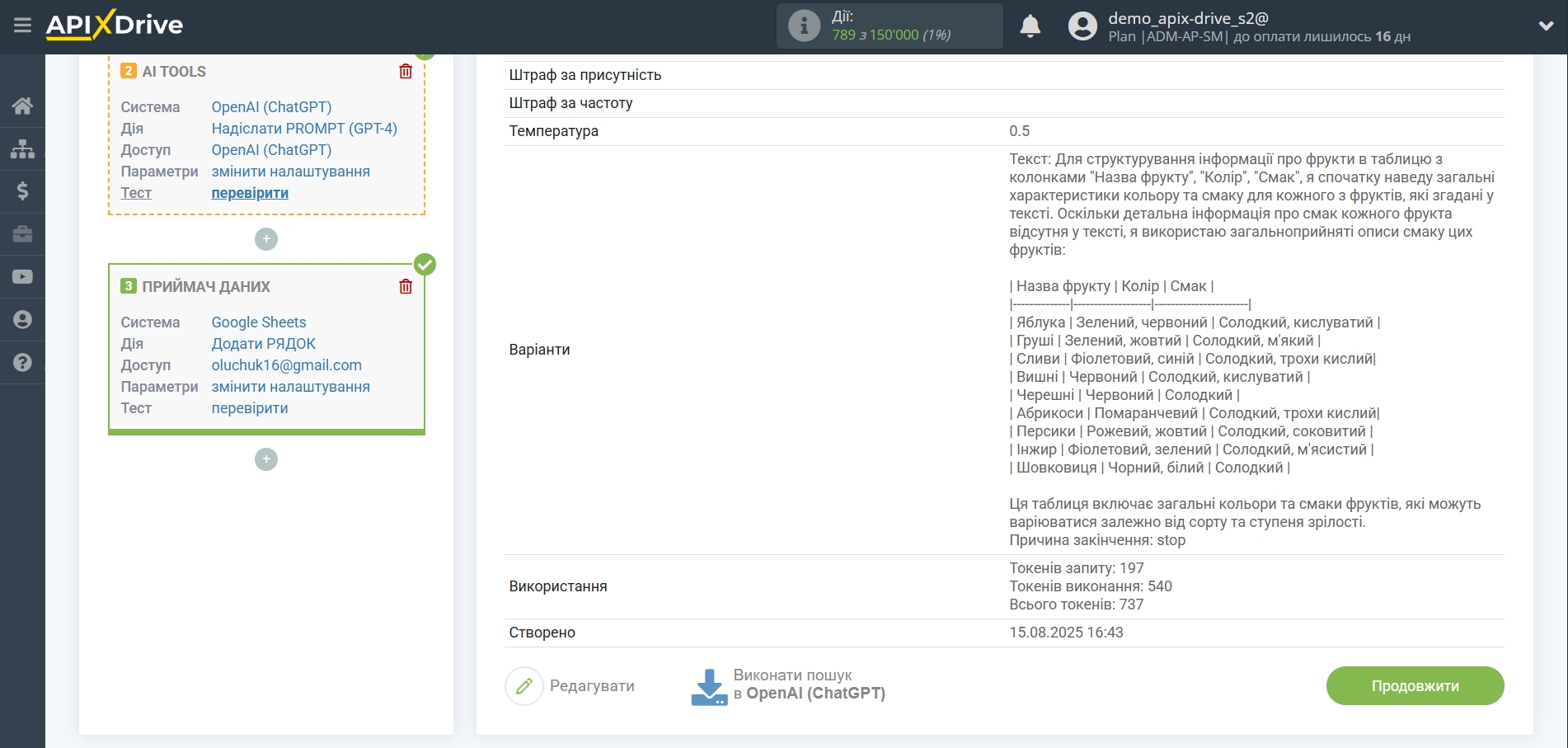Viewport: 1568px width, 748px height.
Task: Click Токенів запиту: 197 text
Action: 1077,568
